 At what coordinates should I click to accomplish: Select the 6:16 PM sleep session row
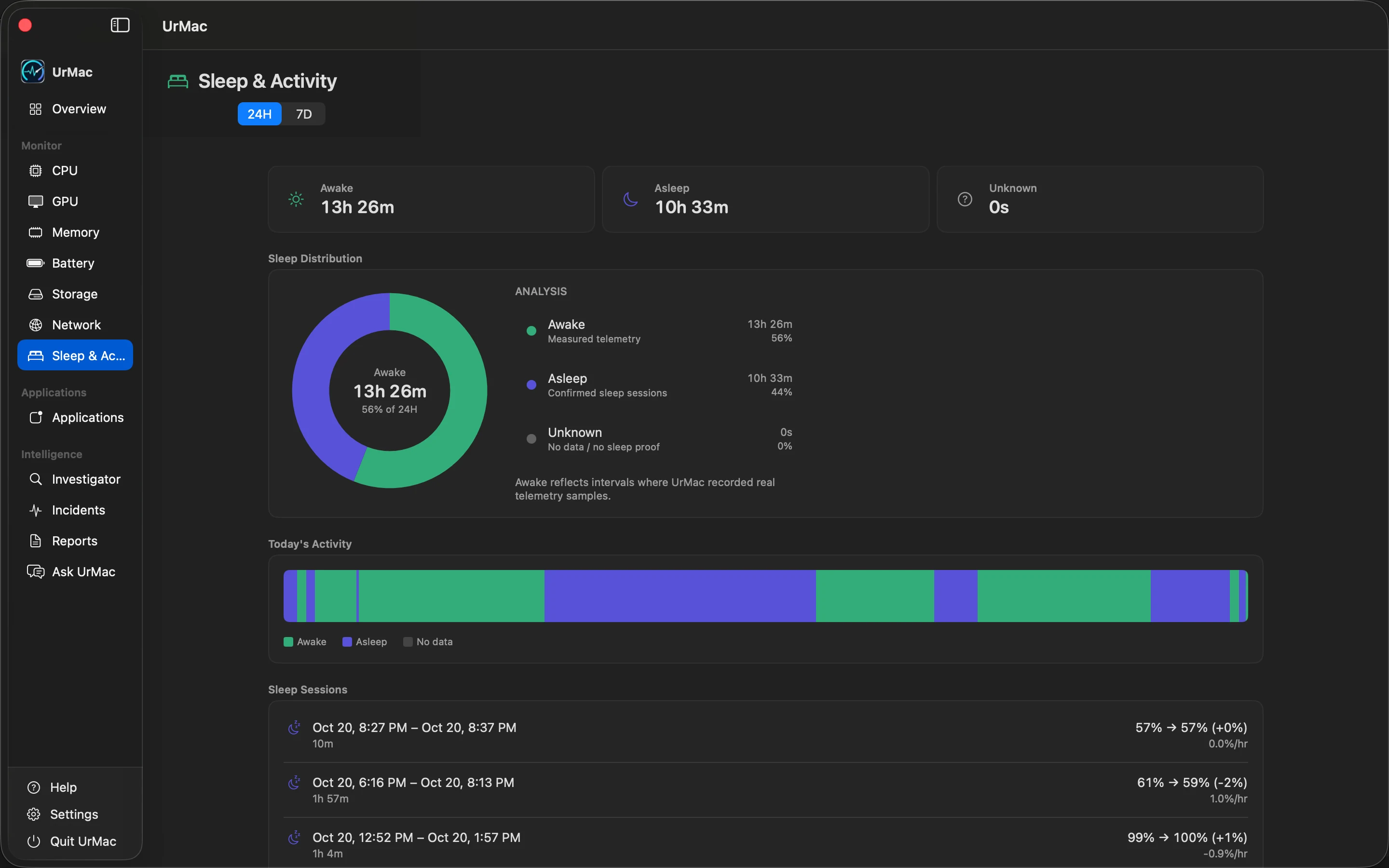pos(765,790)
